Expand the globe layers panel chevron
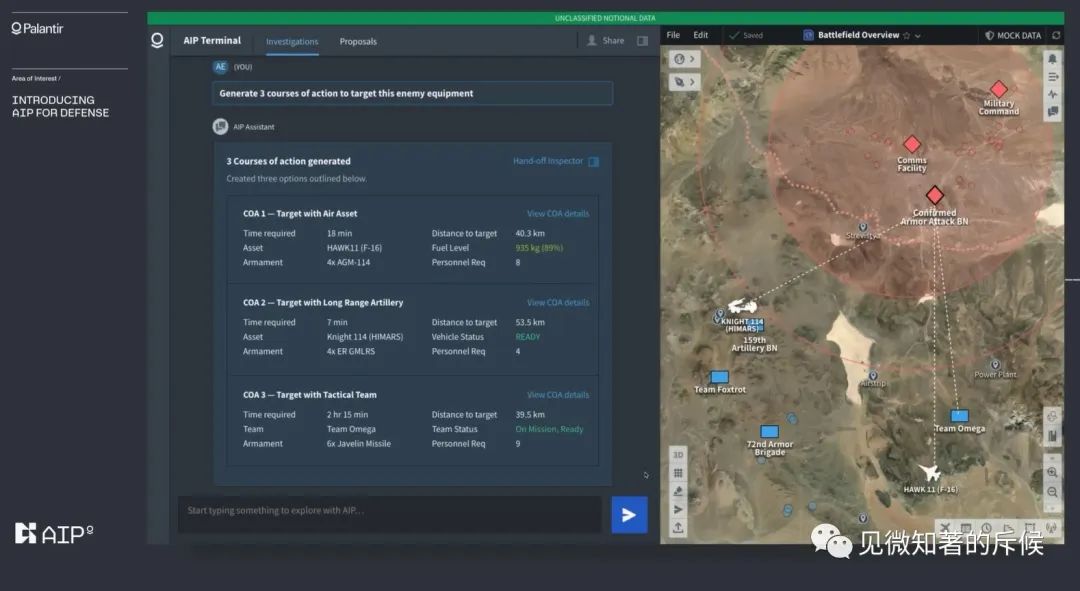This screenshot has width=1080, height=591. [x=692, y=59]
